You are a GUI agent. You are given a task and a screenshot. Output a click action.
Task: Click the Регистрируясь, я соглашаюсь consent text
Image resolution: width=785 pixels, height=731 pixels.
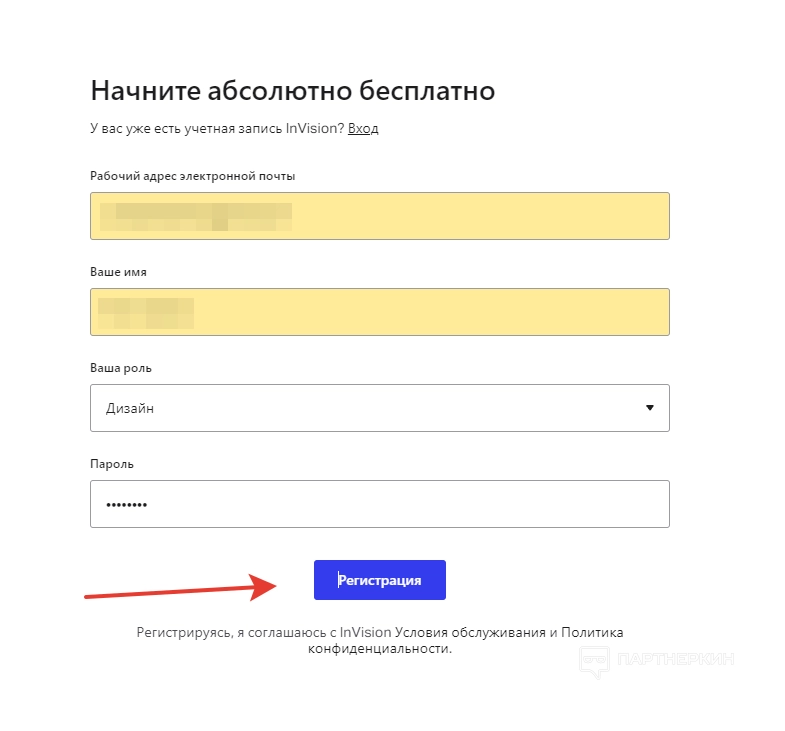point(236,632)
